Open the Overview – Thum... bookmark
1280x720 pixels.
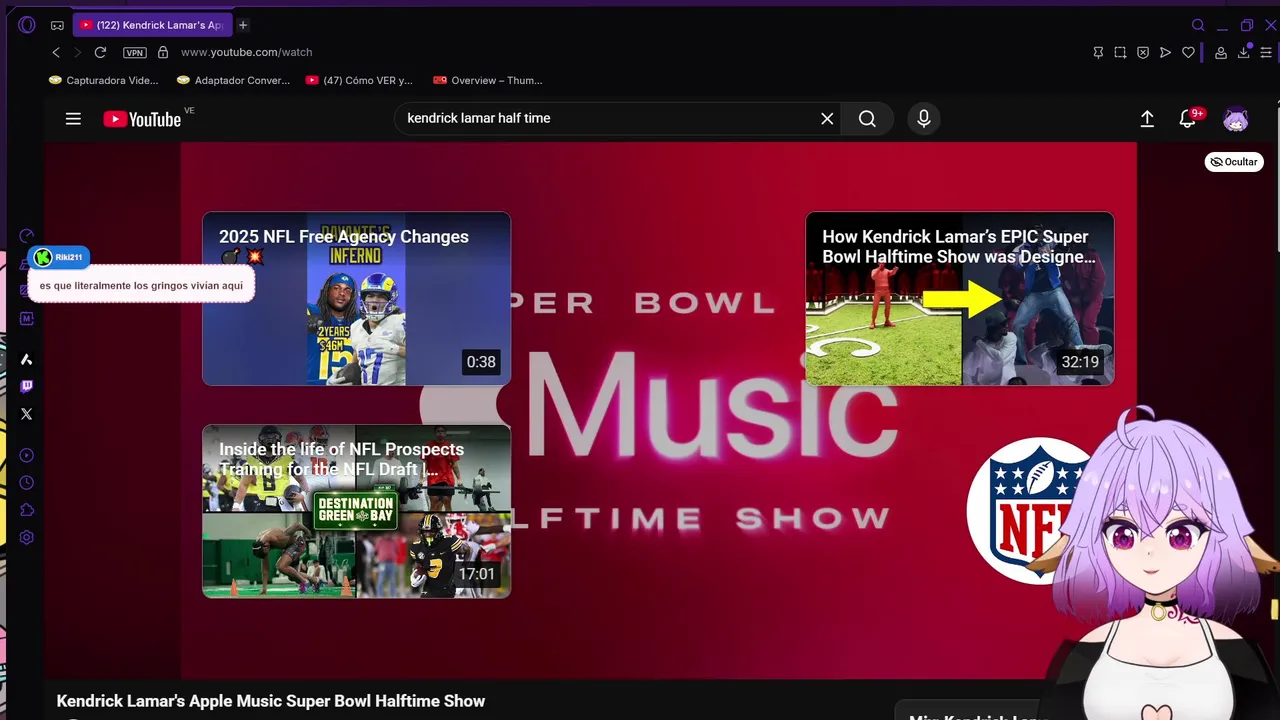(488, 80)
